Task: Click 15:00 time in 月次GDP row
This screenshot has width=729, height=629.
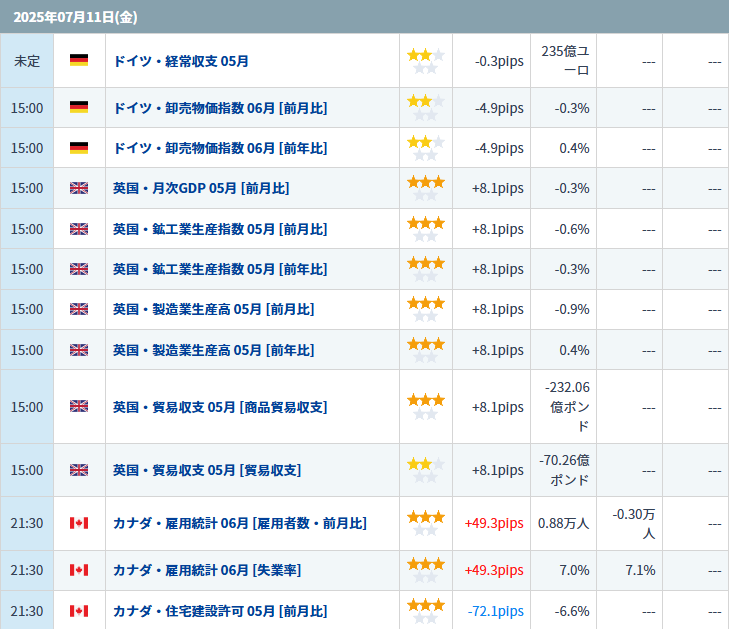Action: click(27, 188)
